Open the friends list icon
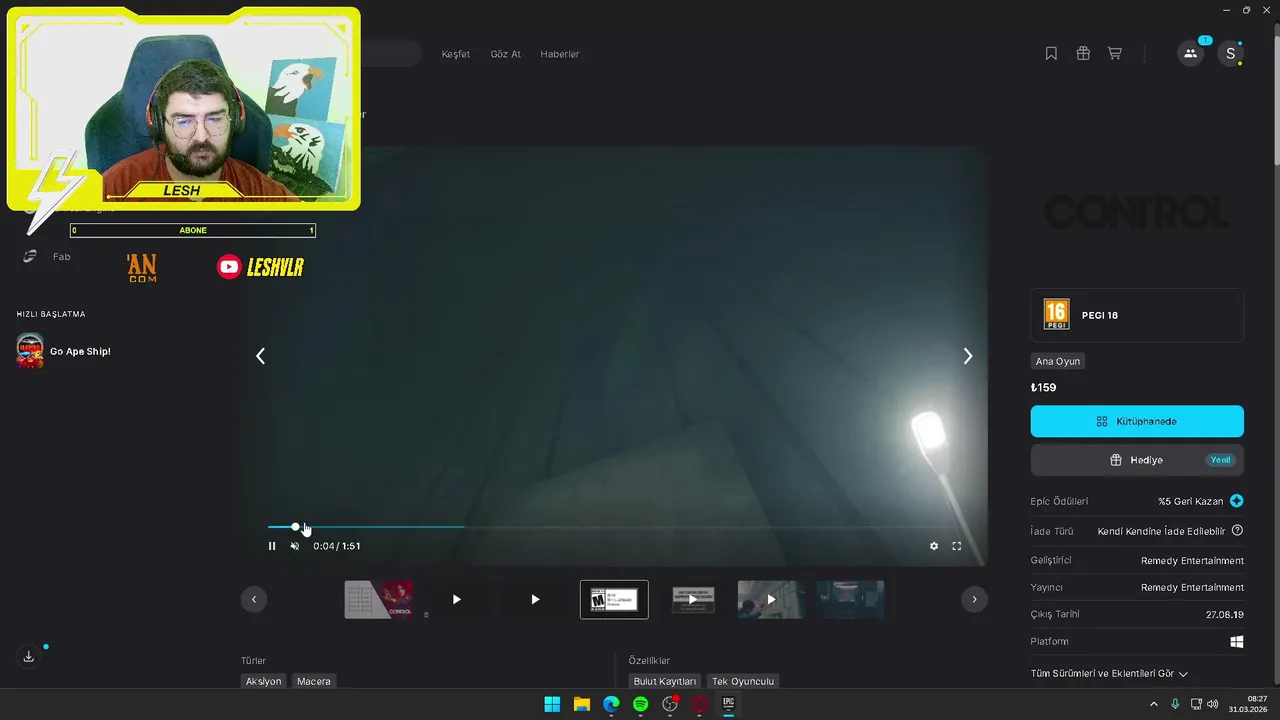The height and width of the screenshot is (720, 1280). (1190, 54)
